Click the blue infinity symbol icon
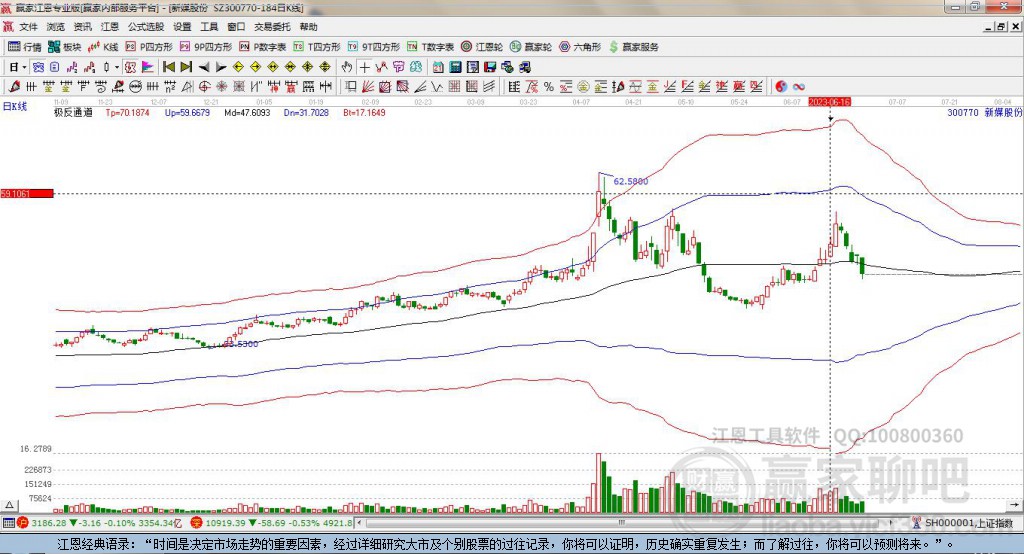 click(x=798, y=86)
